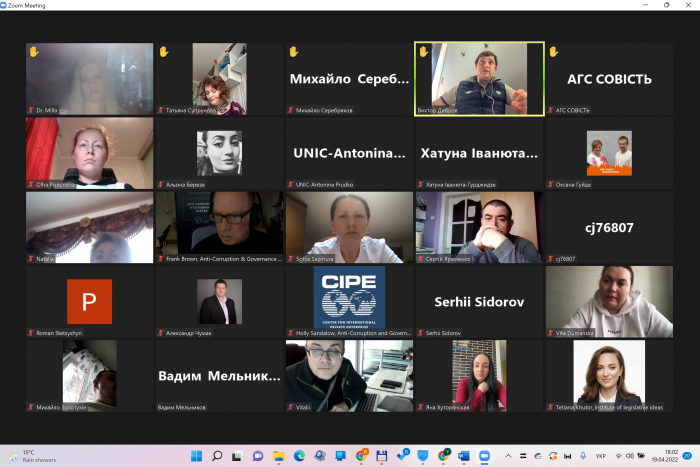Click the raised hand on АГС СОВІСТЬ tile

click(x=553, y=51)
